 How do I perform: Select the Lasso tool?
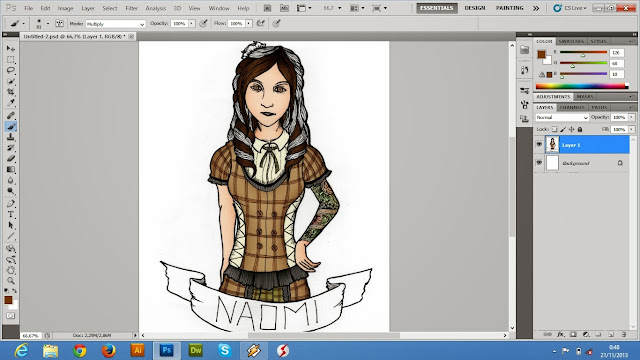click(x=11, y=70)
